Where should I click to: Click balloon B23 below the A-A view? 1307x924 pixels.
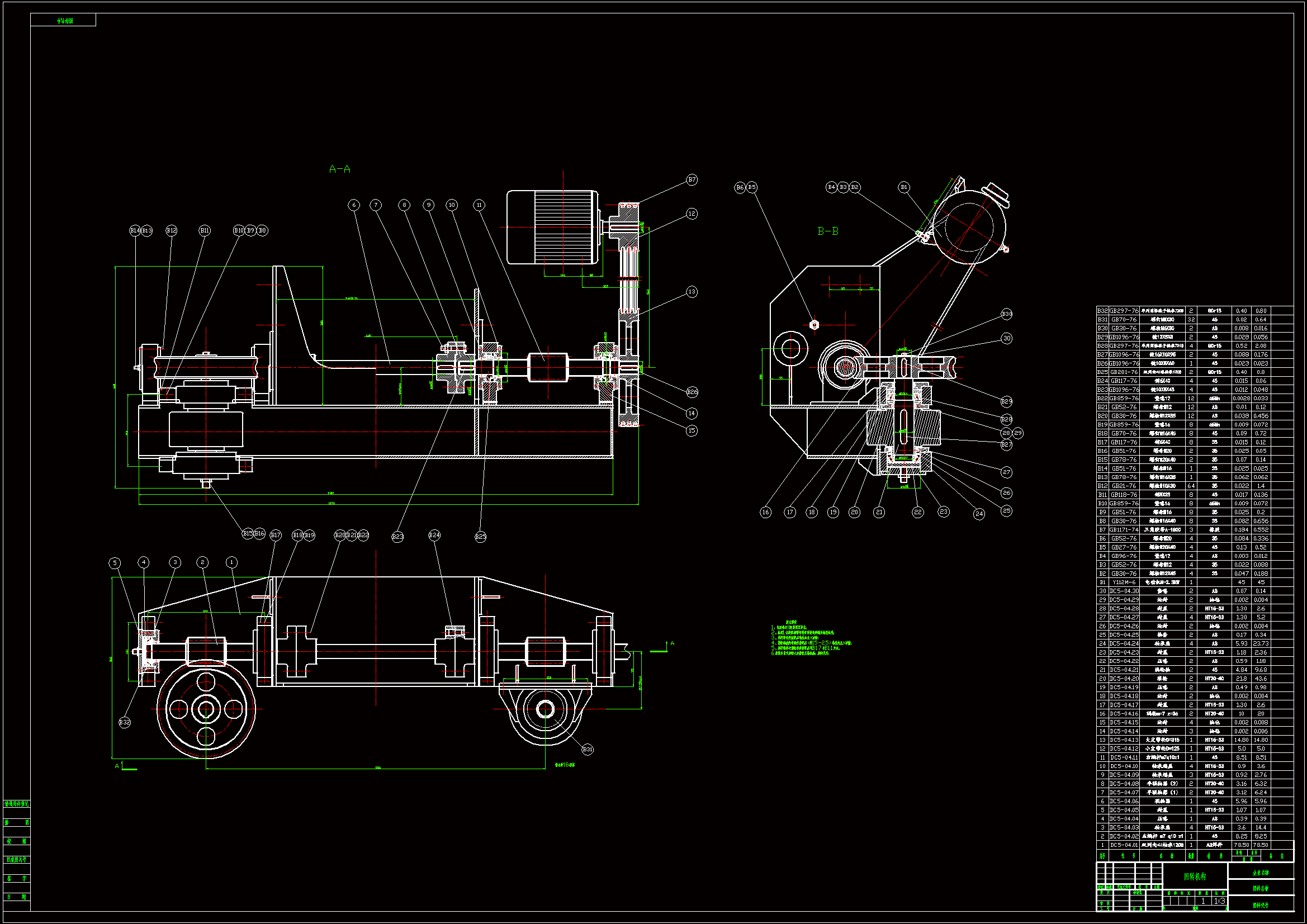point(397,537)
